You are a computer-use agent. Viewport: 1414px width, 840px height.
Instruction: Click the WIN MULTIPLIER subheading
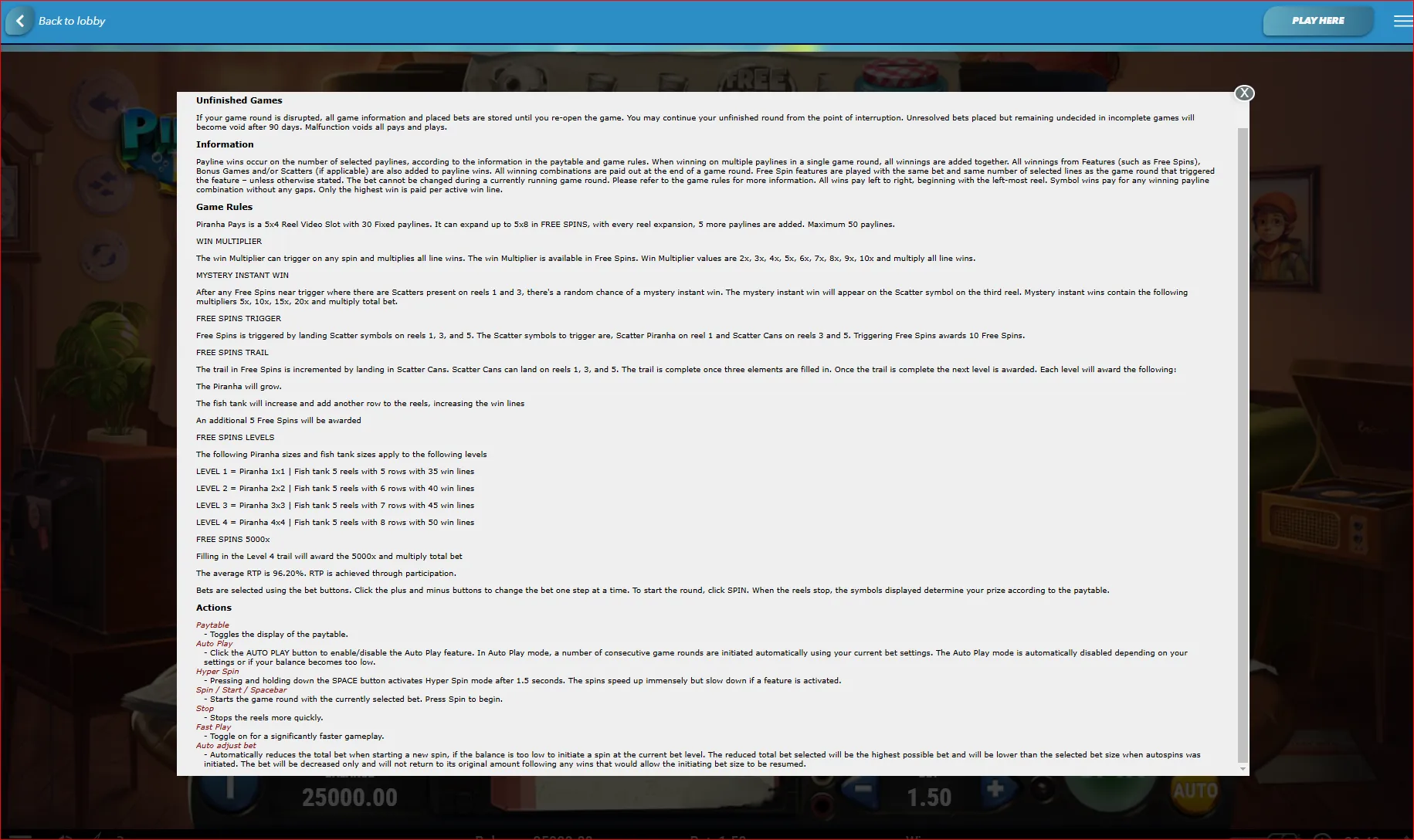[x=229, y=242]
